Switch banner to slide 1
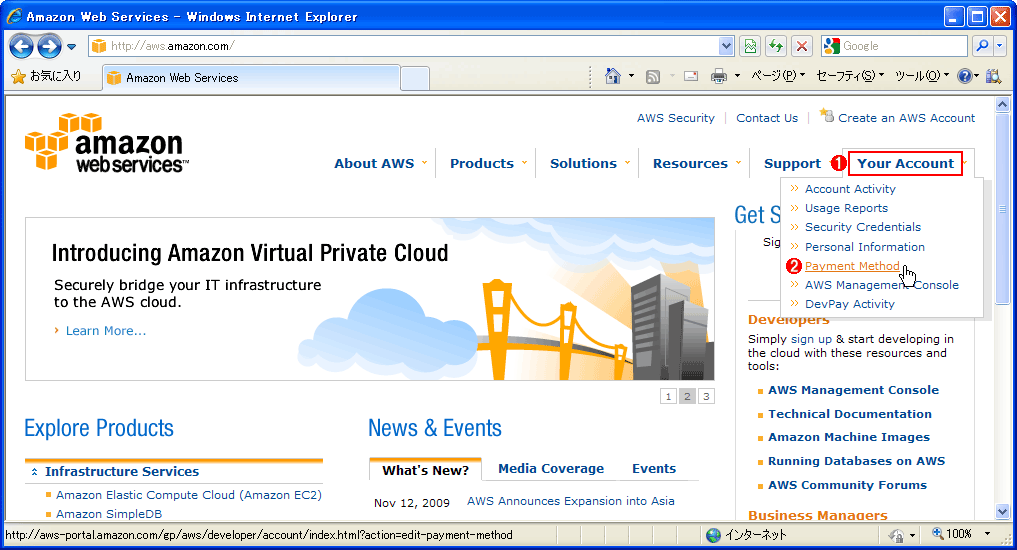This screenshot has height=550, width=1017. (669, 396)
